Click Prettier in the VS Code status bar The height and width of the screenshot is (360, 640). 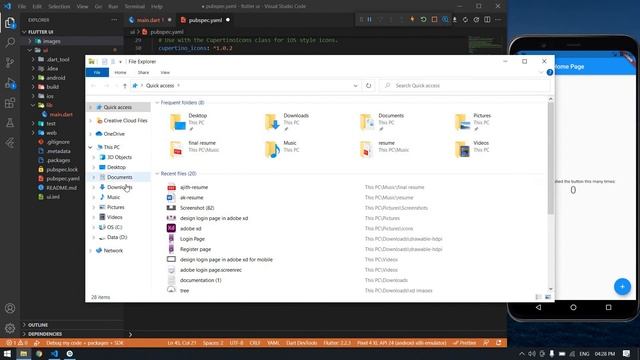coord(465,343)
